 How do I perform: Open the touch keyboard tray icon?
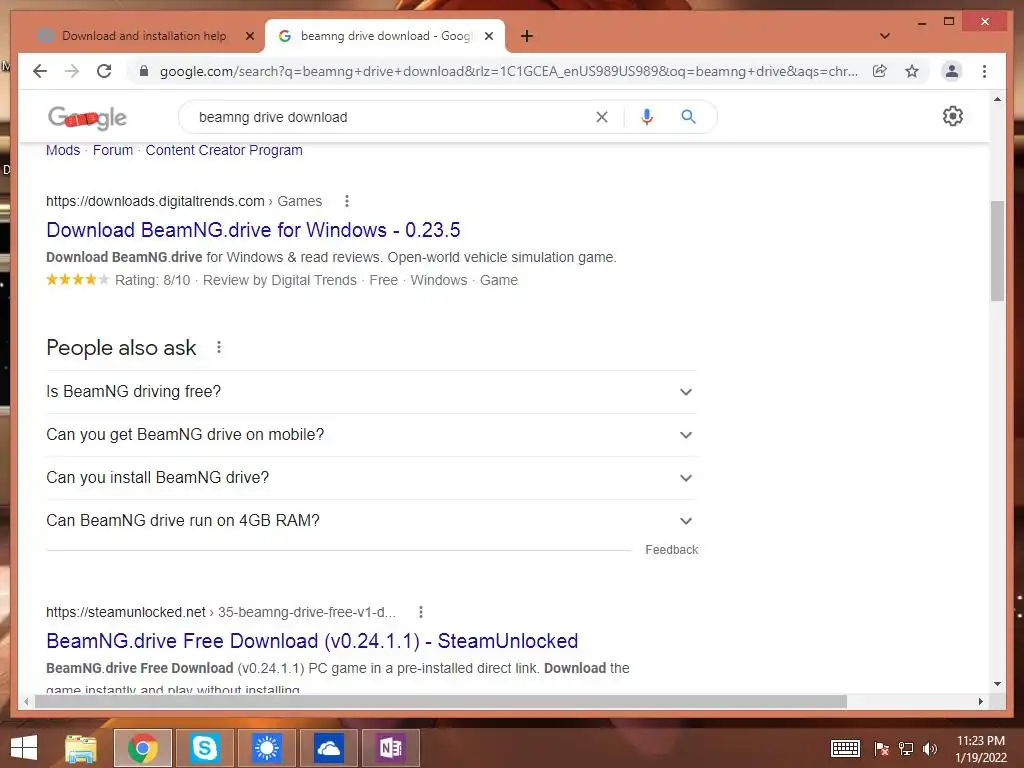click(x=845, y=748)
